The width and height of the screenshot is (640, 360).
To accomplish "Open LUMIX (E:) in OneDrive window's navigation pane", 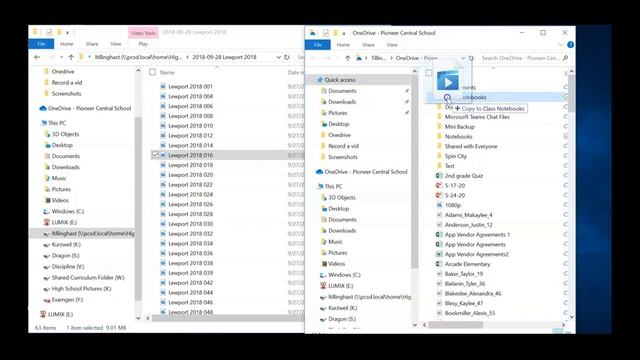I will coord(340,286).
